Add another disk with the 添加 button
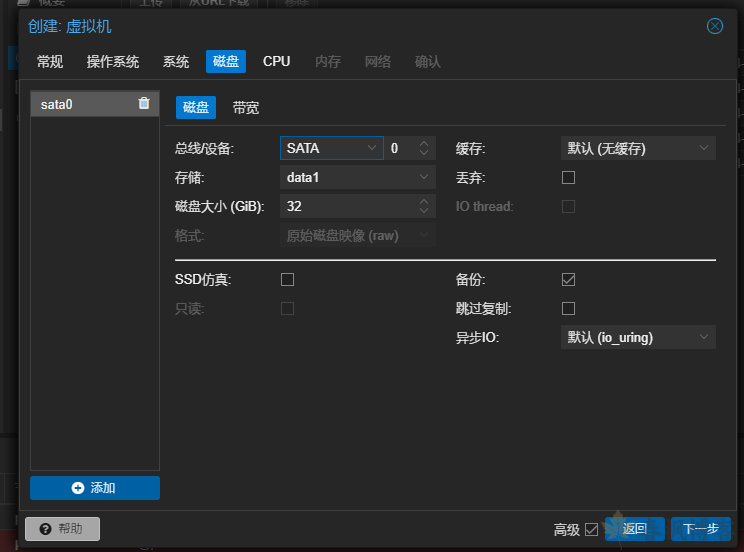Viewport: 744px width, 552px height. tap(95, 488)
